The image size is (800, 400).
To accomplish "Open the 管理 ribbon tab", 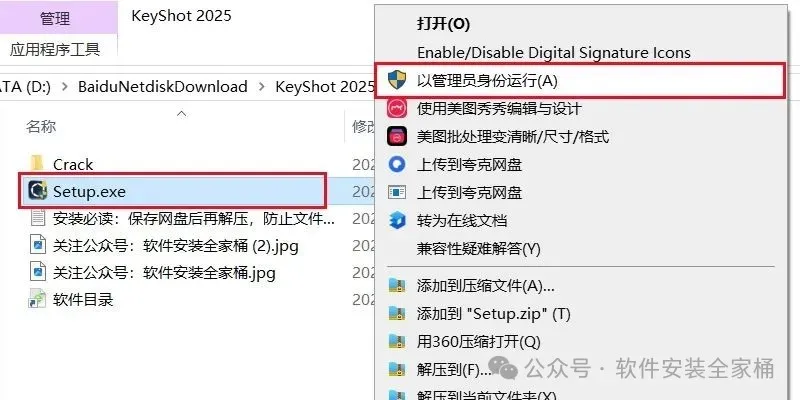I will pos(55,19).
